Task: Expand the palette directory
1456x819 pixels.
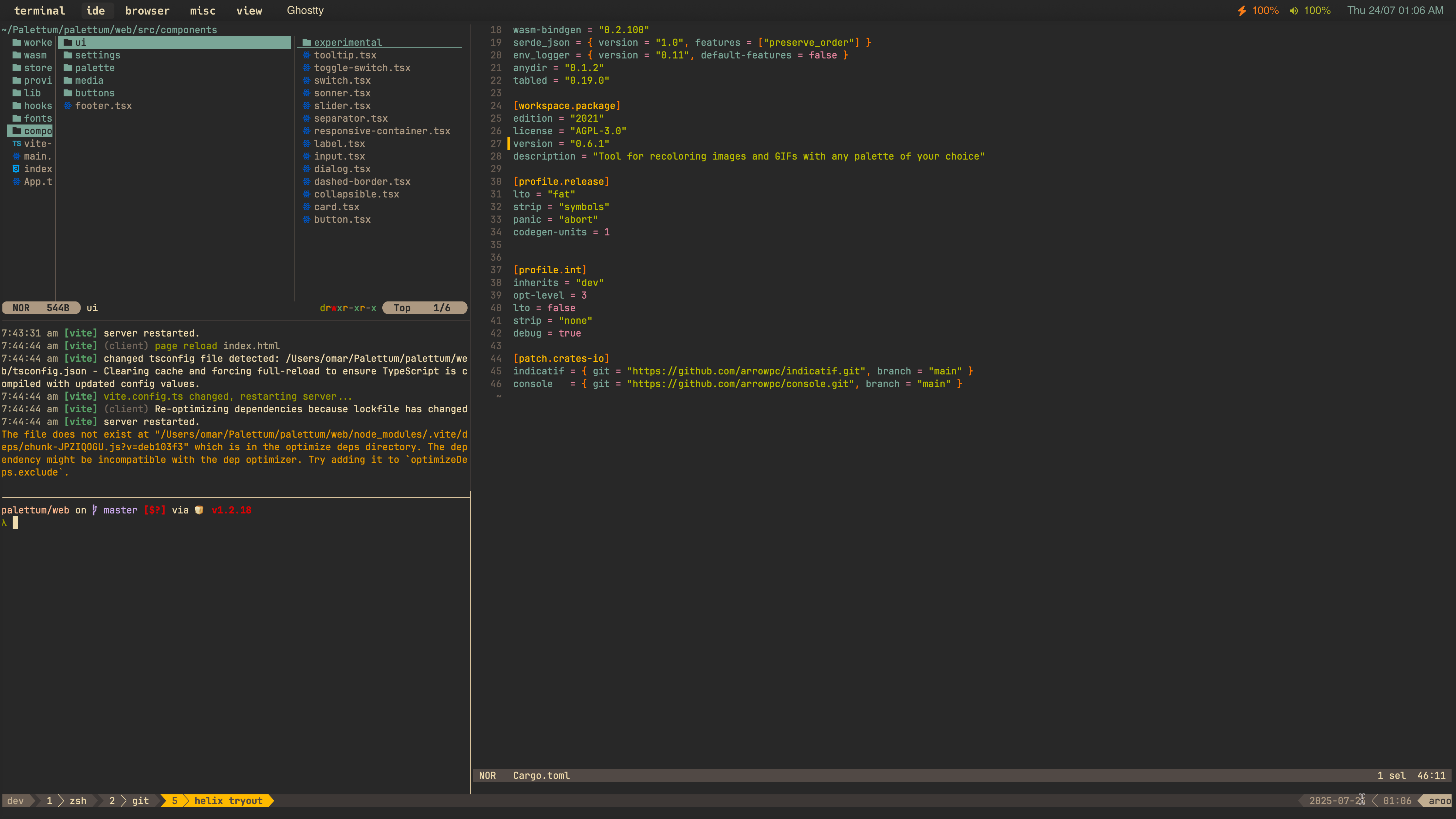Action: coord(94,68)
